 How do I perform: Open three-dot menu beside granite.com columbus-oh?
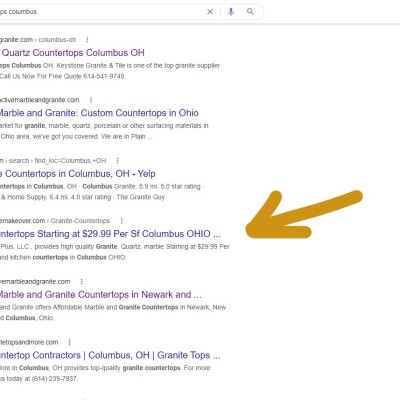click(x=87, y=40)
